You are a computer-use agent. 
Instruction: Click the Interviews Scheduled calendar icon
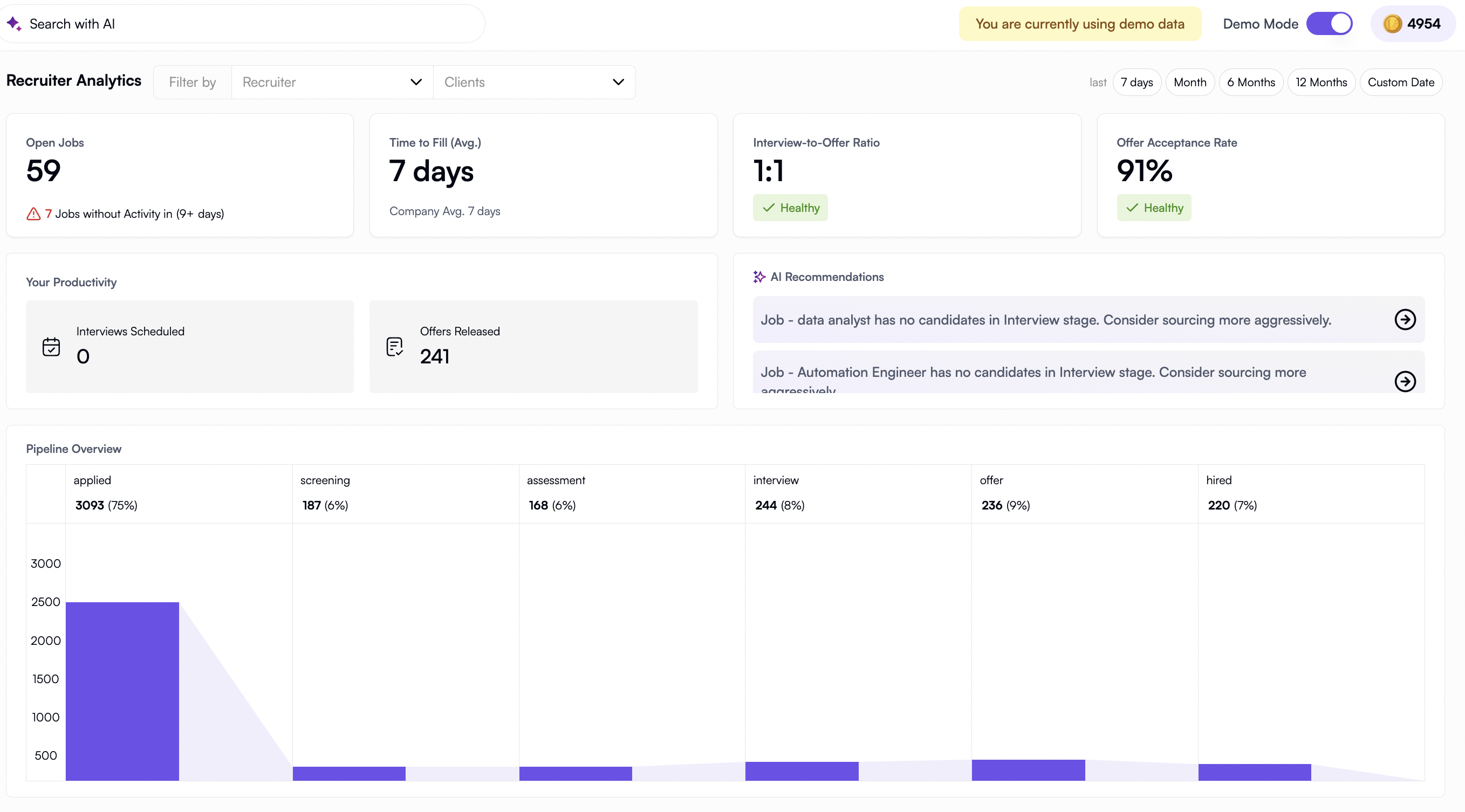coord(51,346)
